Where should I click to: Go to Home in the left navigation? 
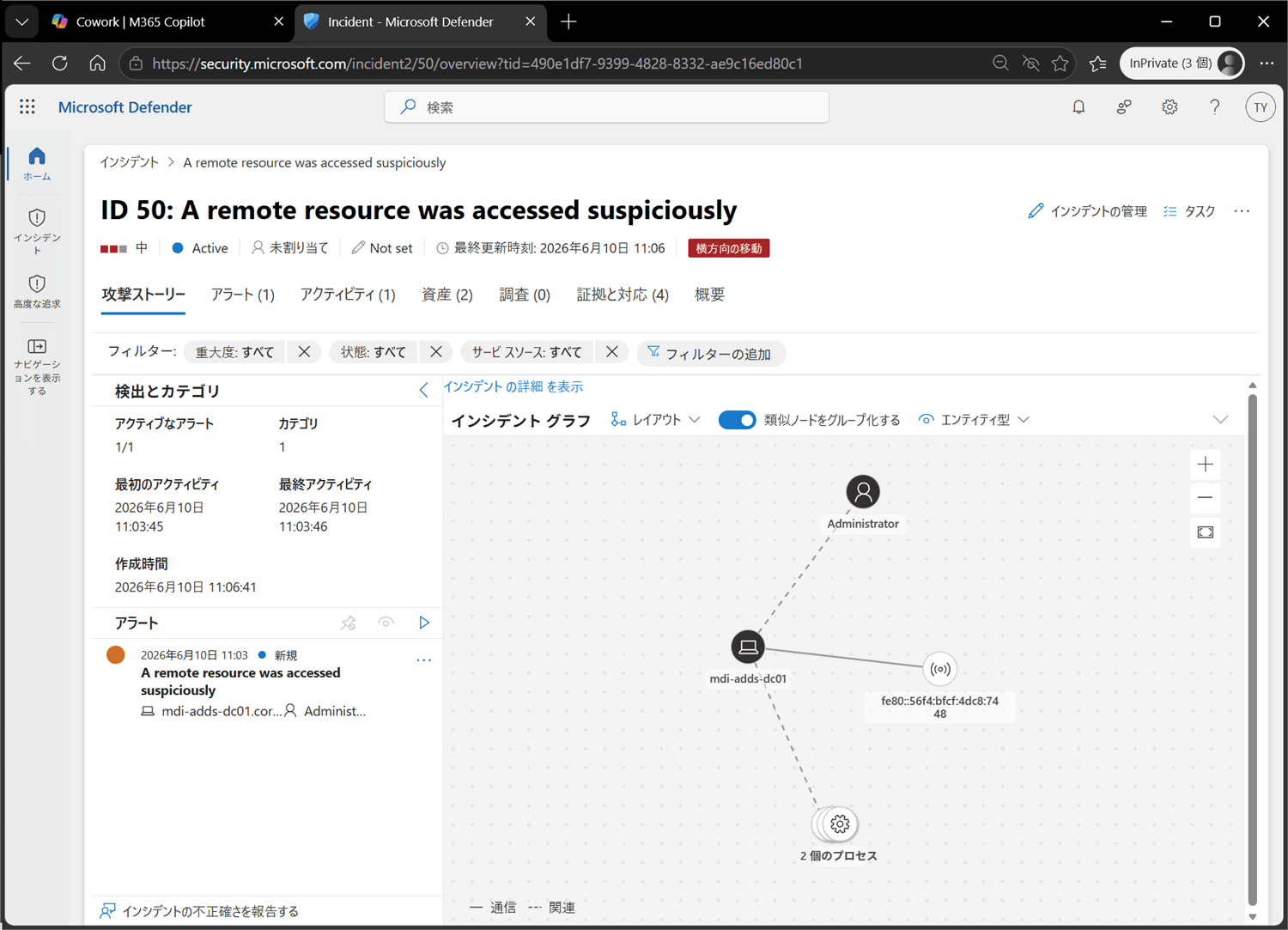click(x=37, y=163)
